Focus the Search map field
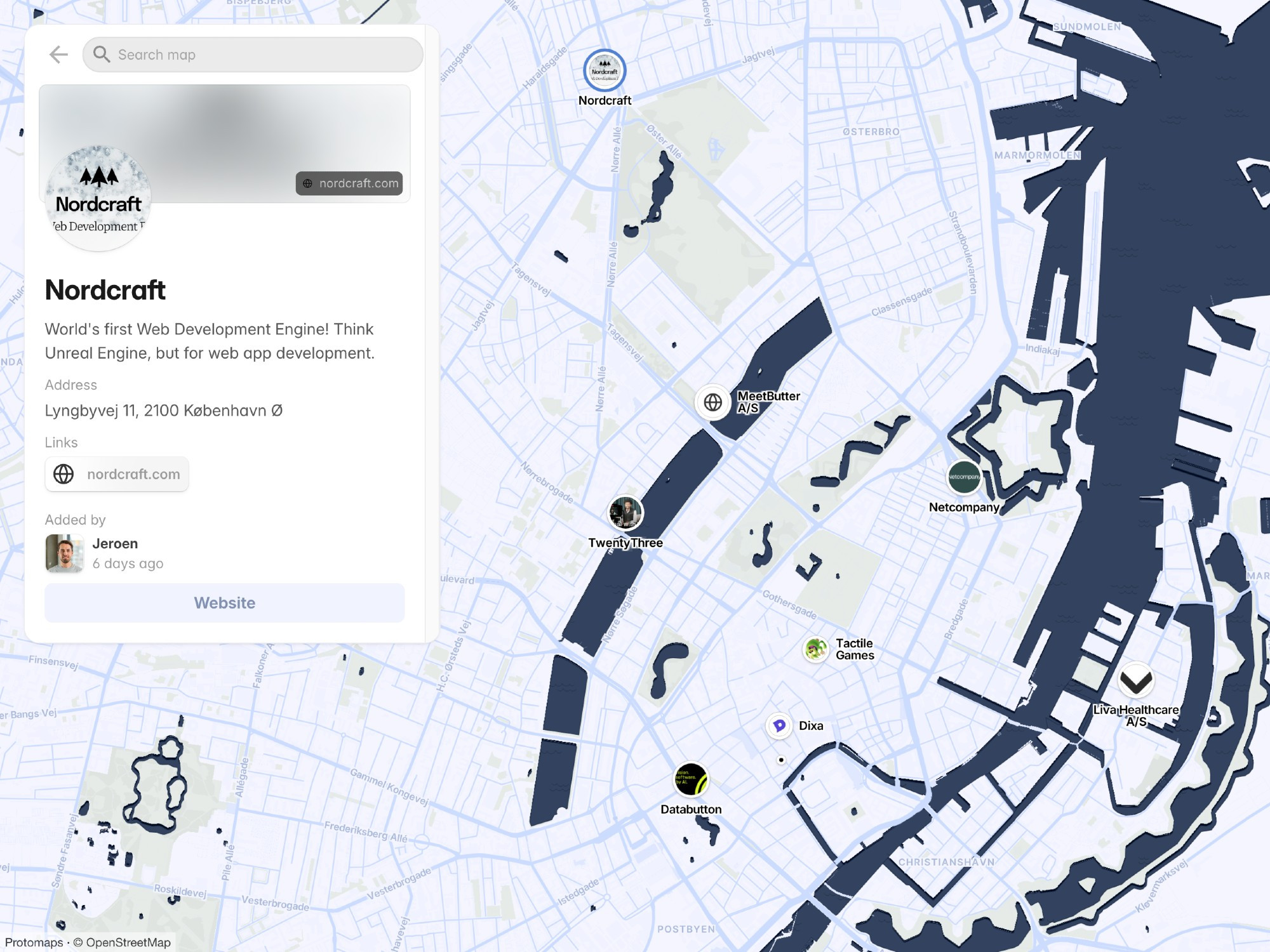The image size is (1270, 952). click(253, 55)
